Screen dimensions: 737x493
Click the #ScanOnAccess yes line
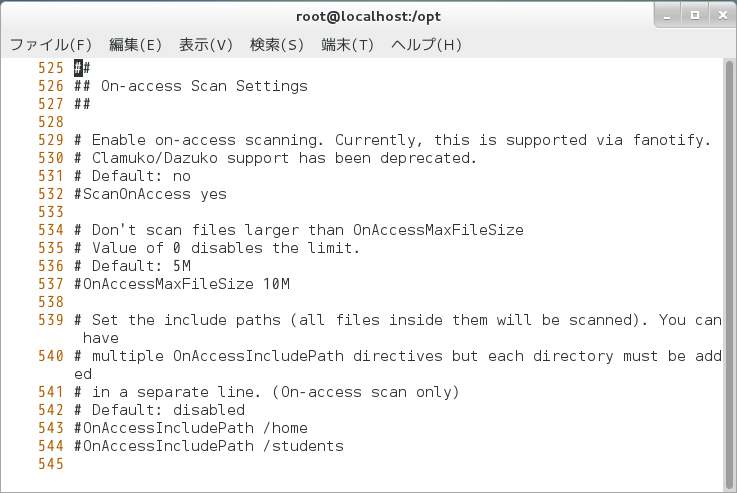(x=150, y=194)
